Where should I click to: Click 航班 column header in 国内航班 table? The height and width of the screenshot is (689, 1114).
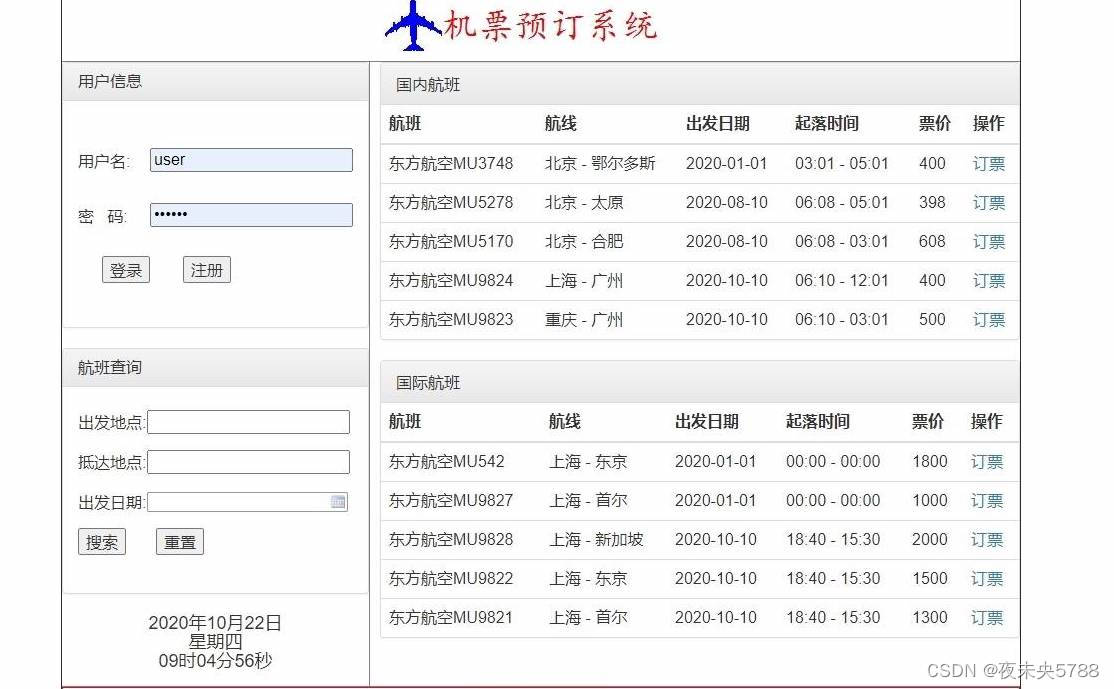(x=405, y=124)
